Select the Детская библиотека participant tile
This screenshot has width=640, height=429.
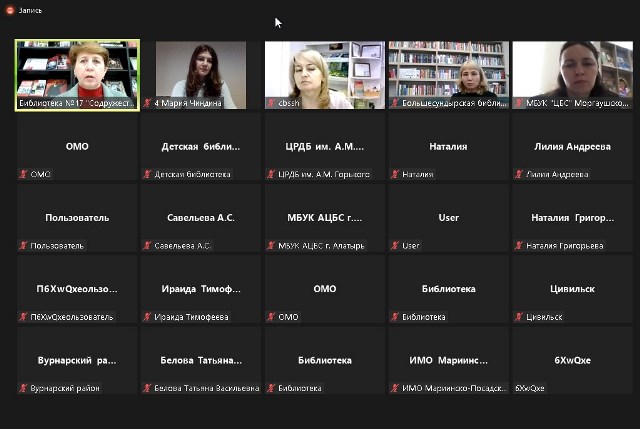(201, 146)
